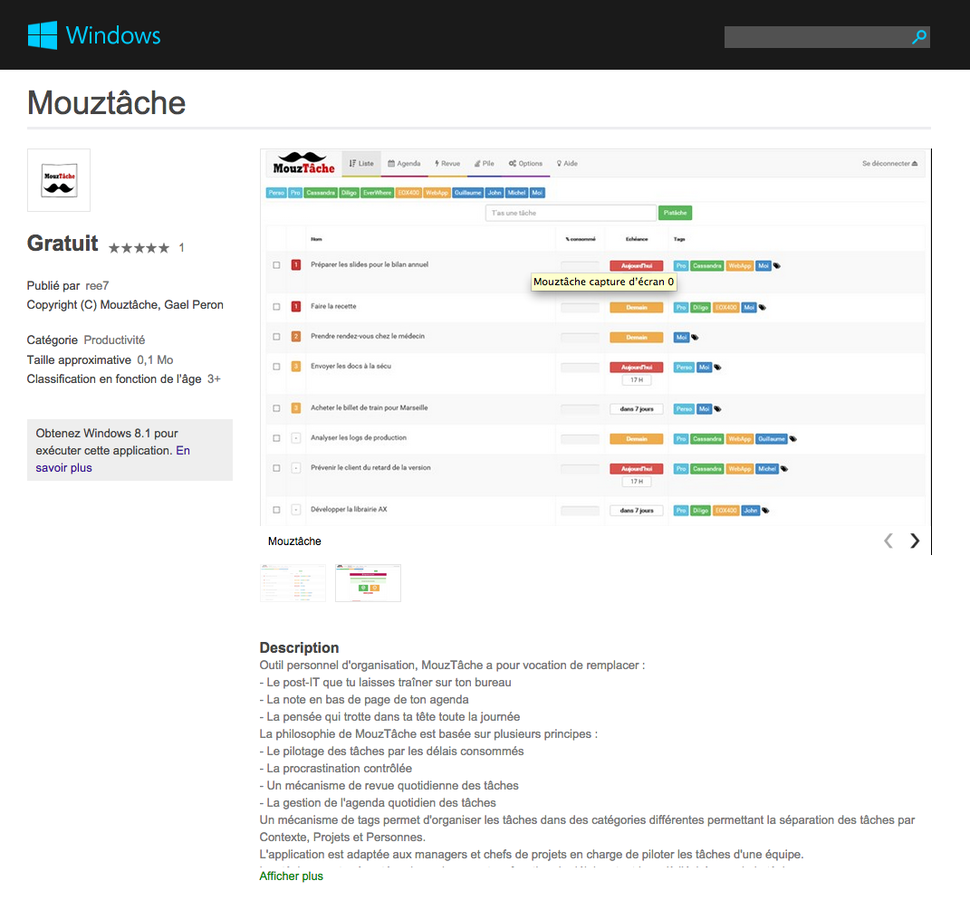Filter by the EverWhere tag in top tag bar
Image resolution: width=970 pixels, height=900 pixels.
pyautogui.click(x=377, y=192)
